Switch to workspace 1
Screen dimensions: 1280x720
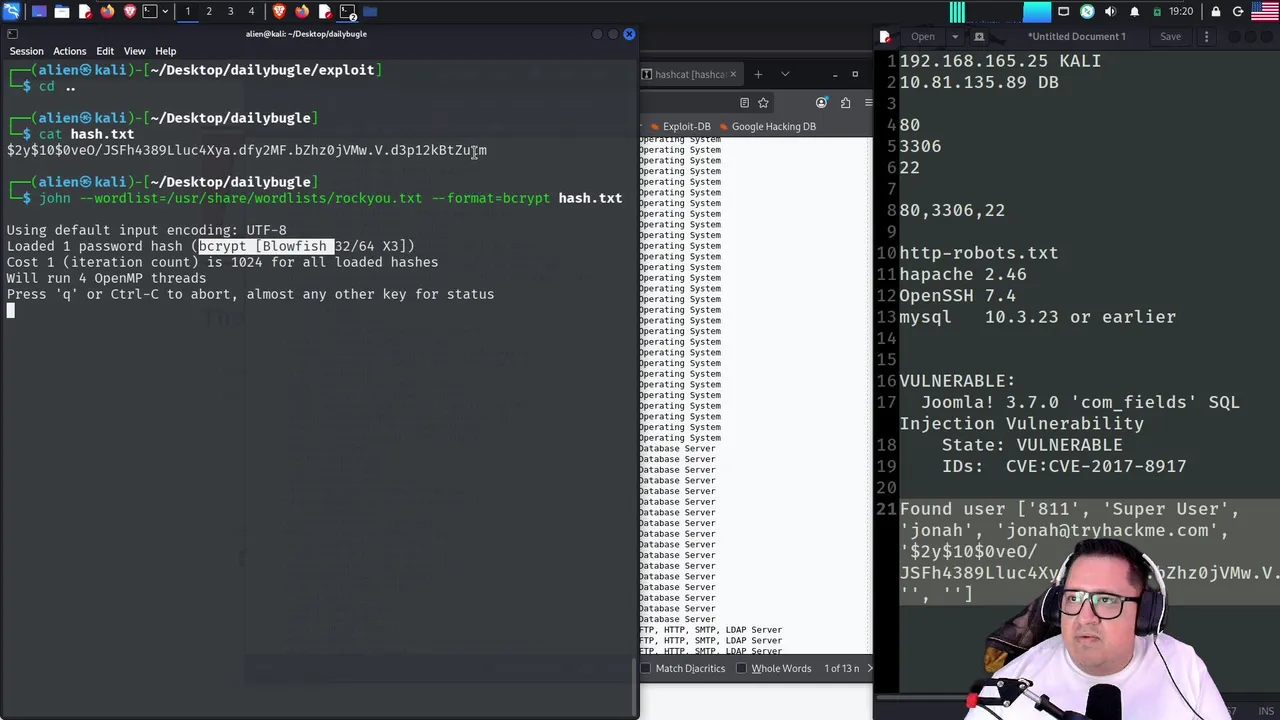[x=187, y=12]
